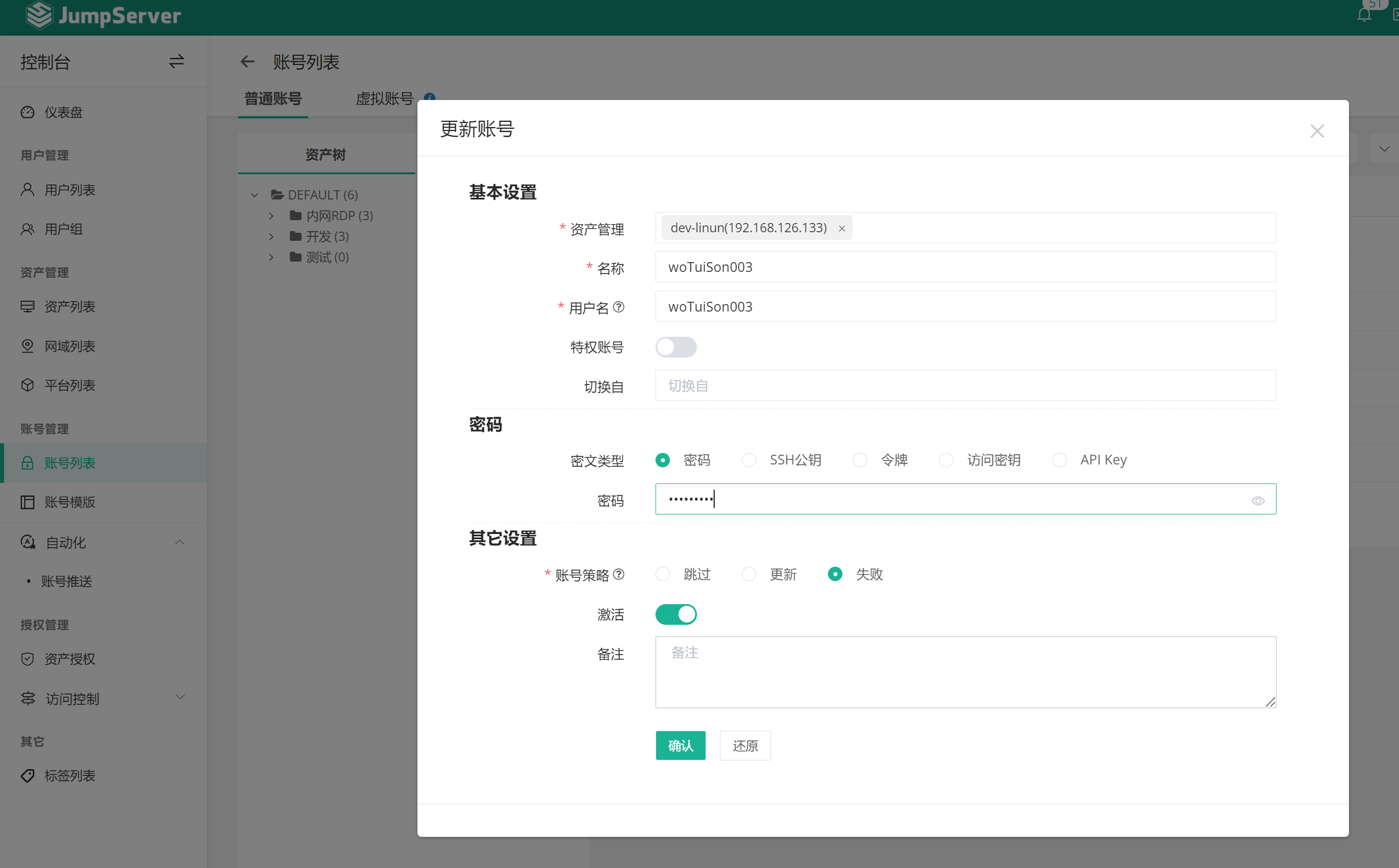
Task: Click the help icon beside 账号策略
Action: coord(619,574)
